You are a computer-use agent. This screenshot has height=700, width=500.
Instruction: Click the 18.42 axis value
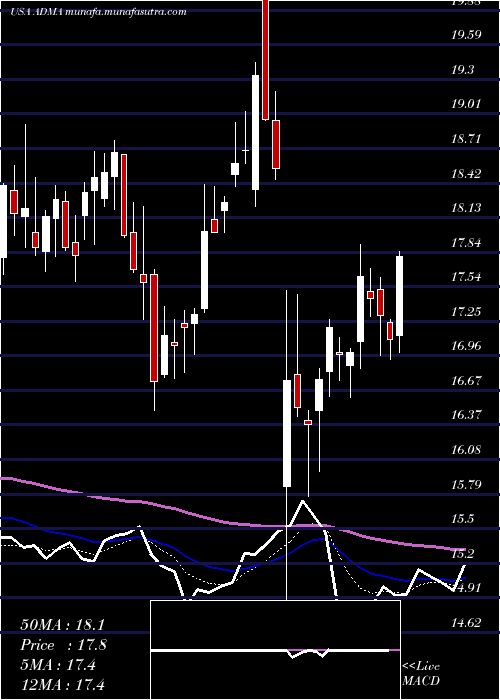click(x=468, y=173)
